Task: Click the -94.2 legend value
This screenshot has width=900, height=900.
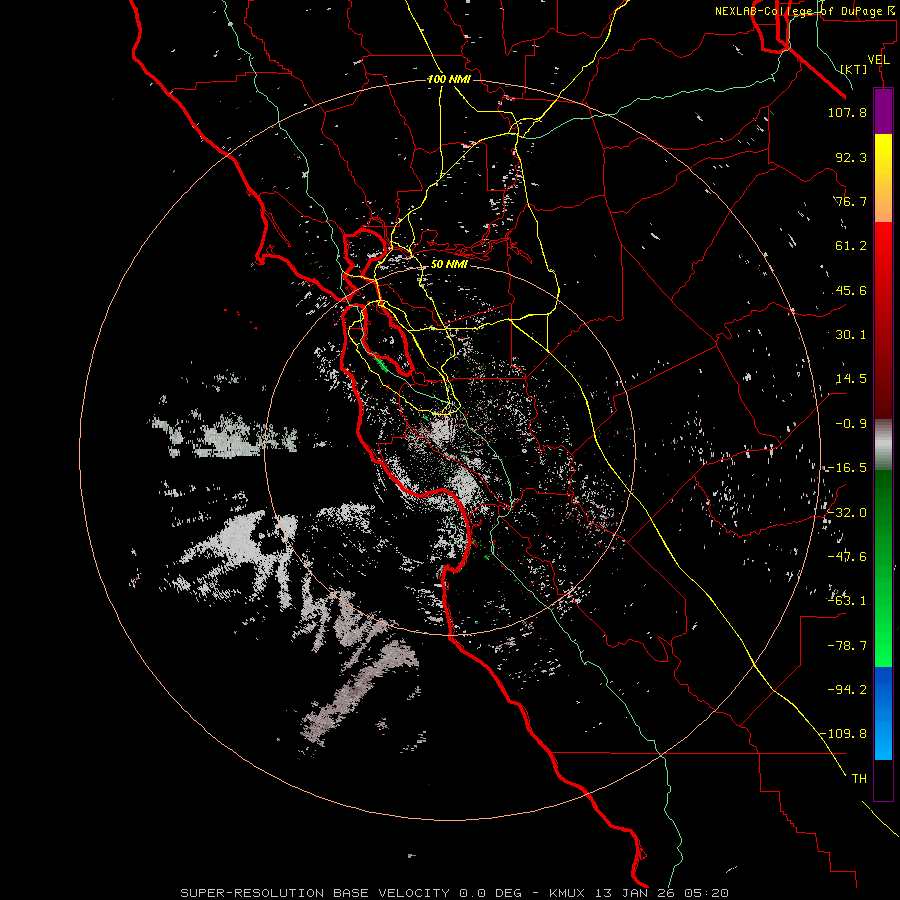Action: [847, 689]
